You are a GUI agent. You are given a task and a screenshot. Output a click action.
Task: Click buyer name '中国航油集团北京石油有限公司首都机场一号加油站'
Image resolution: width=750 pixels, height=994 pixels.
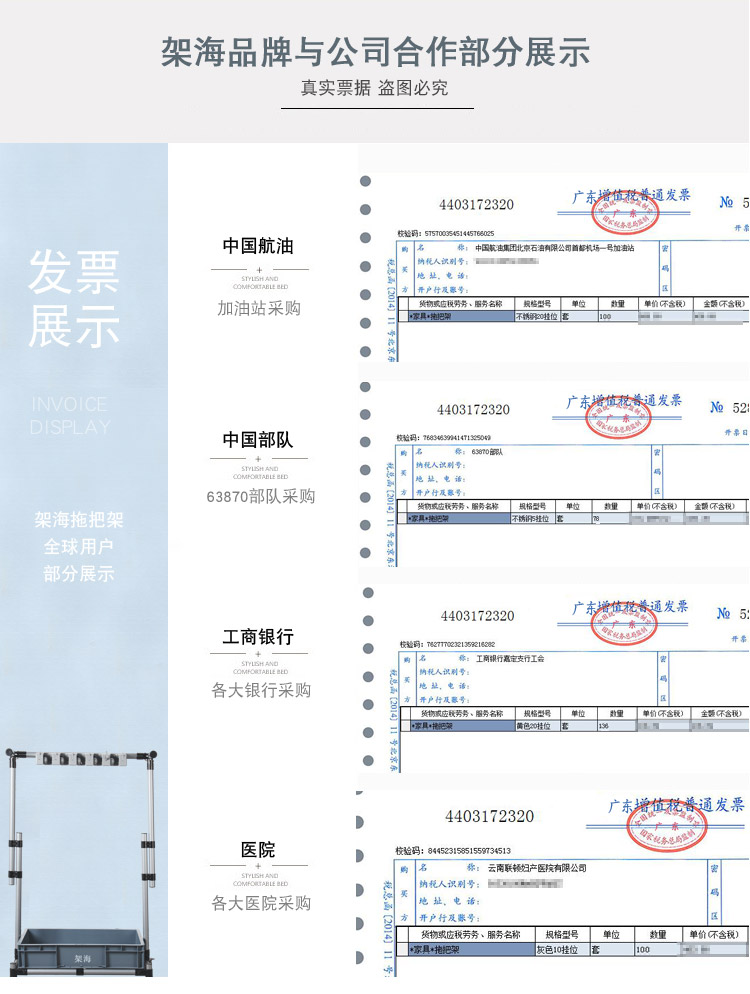pos(555,248)
